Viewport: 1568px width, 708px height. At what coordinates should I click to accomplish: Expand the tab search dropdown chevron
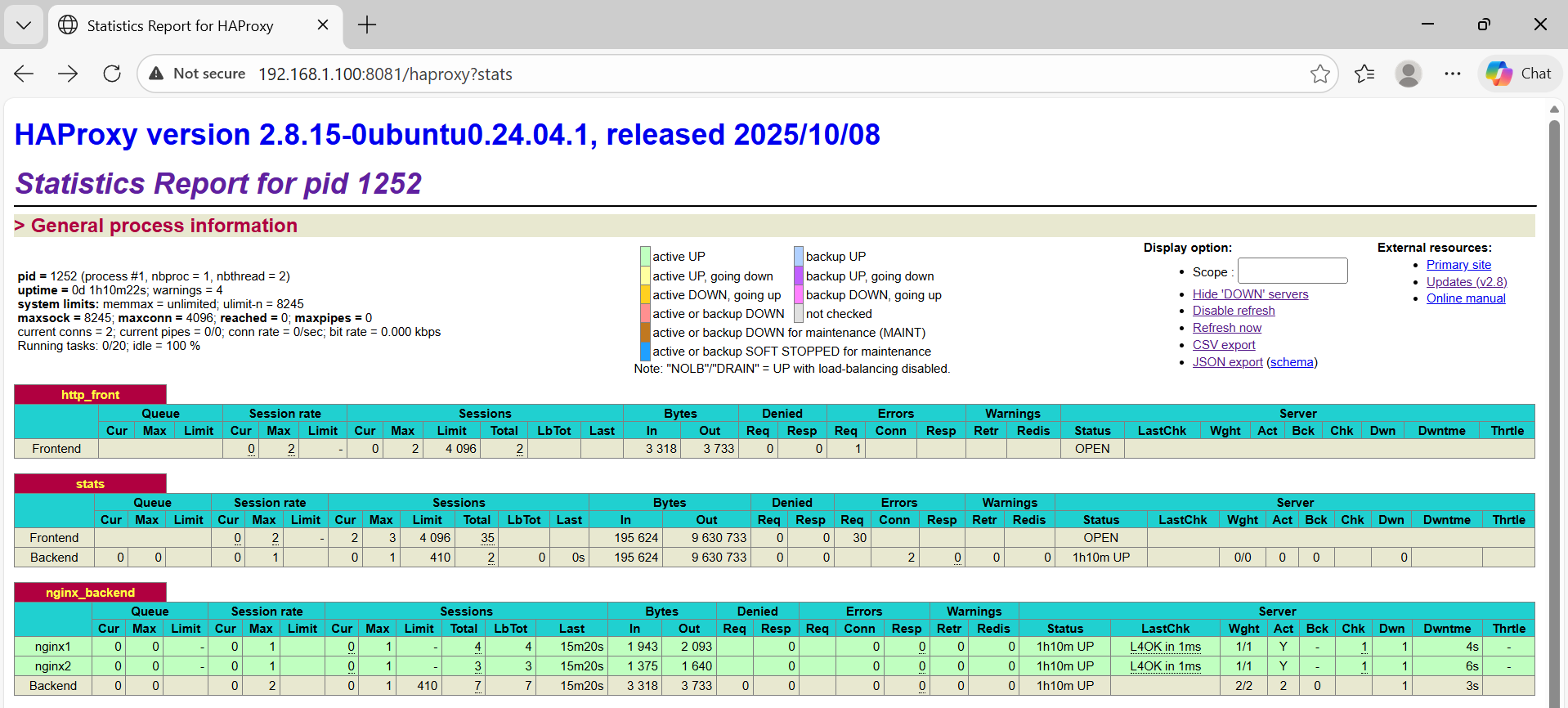(x=24, y=25)
